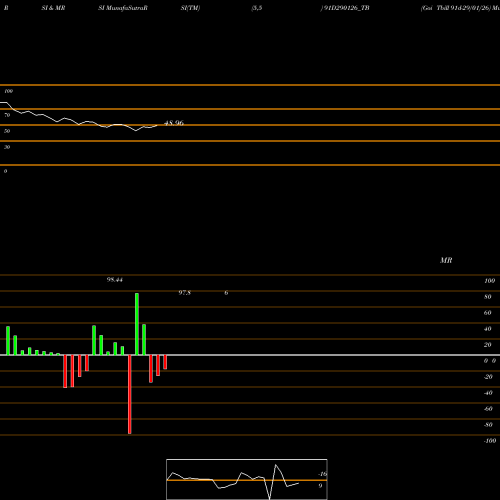500x500 pixels.
Task: Click the -16 value in the mini chart
Action: click(323, 474)
